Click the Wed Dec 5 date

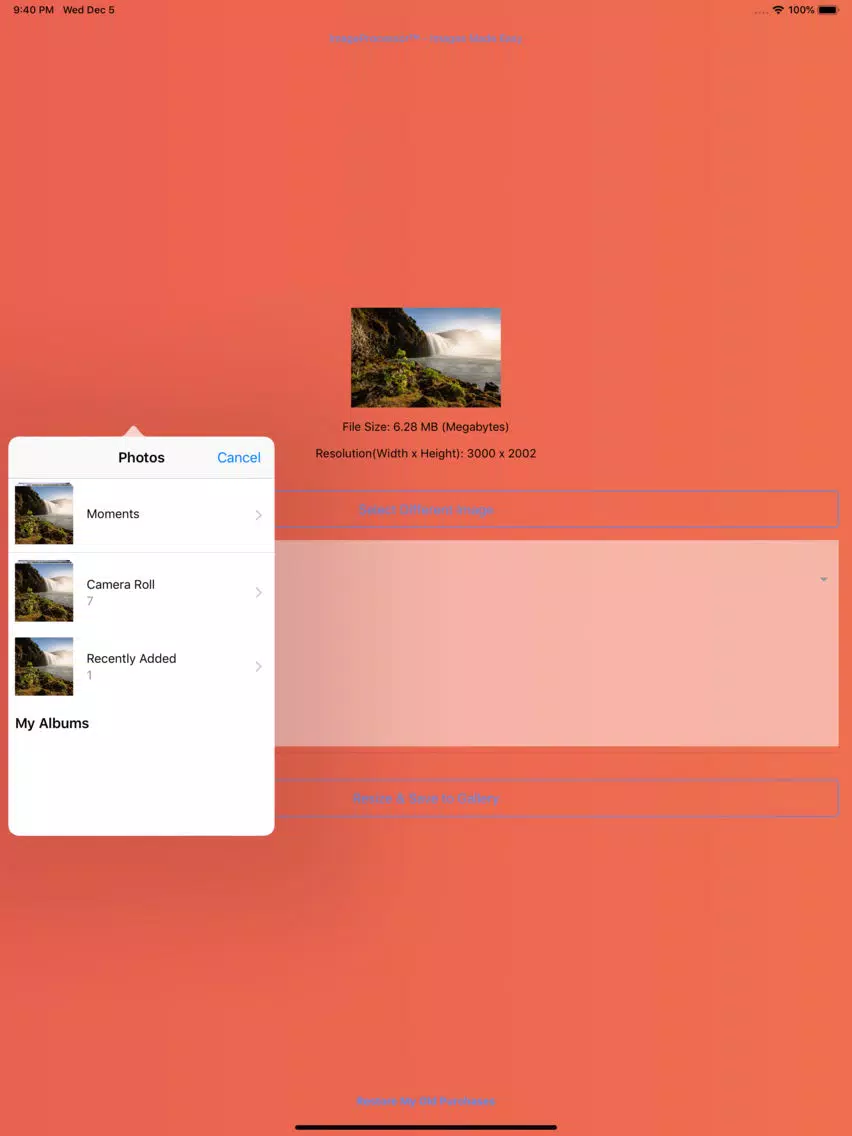tap(88, 10)
